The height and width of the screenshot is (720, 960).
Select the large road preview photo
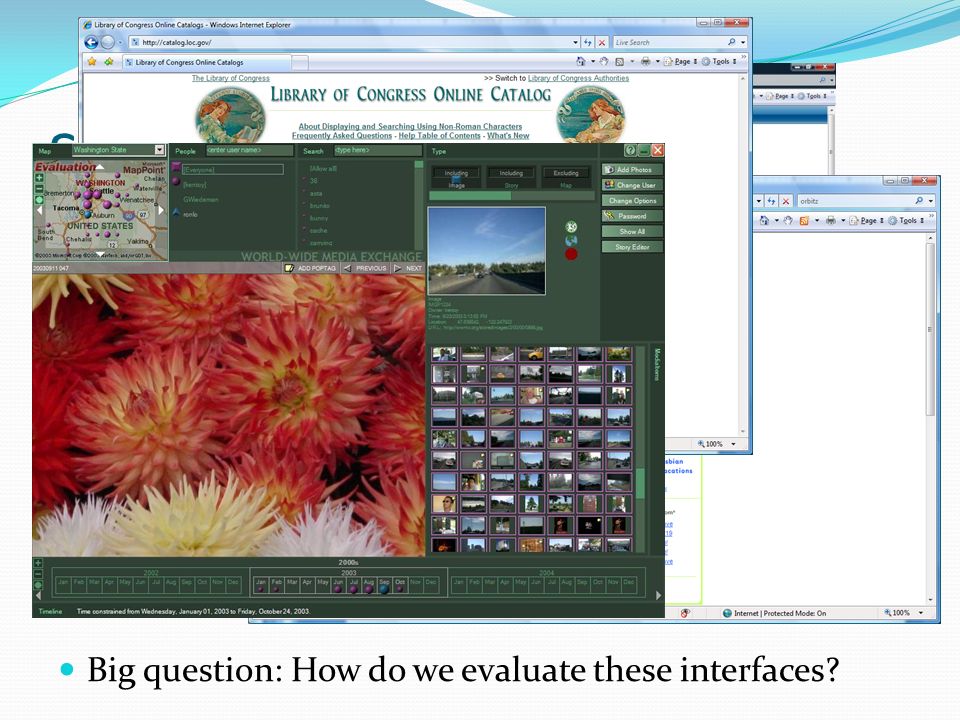[487, 250]
